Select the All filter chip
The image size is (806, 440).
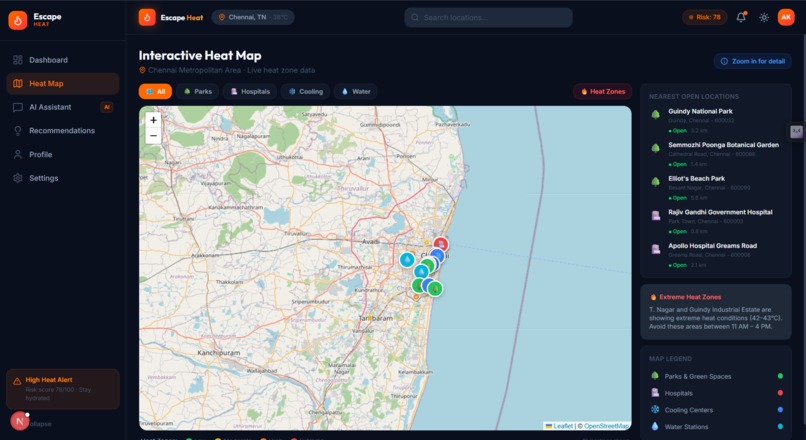[155, 91]
